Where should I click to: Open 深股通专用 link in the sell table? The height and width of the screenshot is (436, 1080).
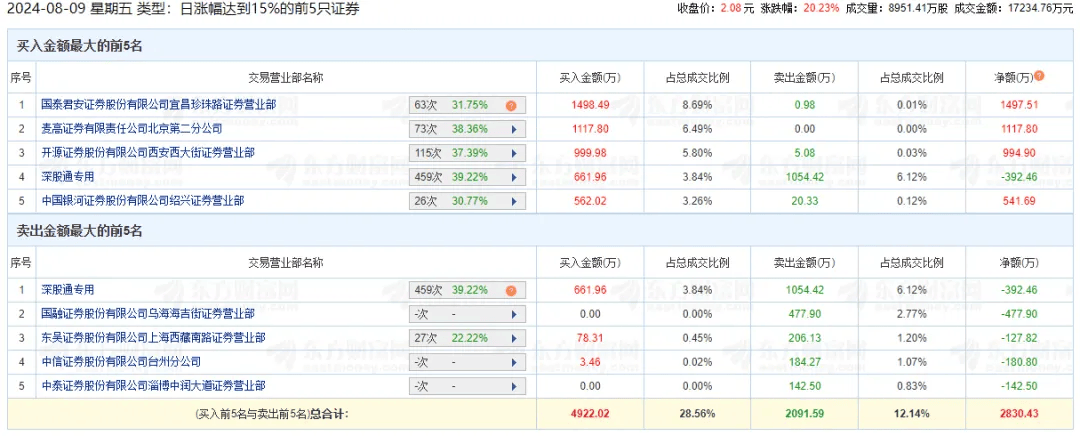(x=68, y=290)
